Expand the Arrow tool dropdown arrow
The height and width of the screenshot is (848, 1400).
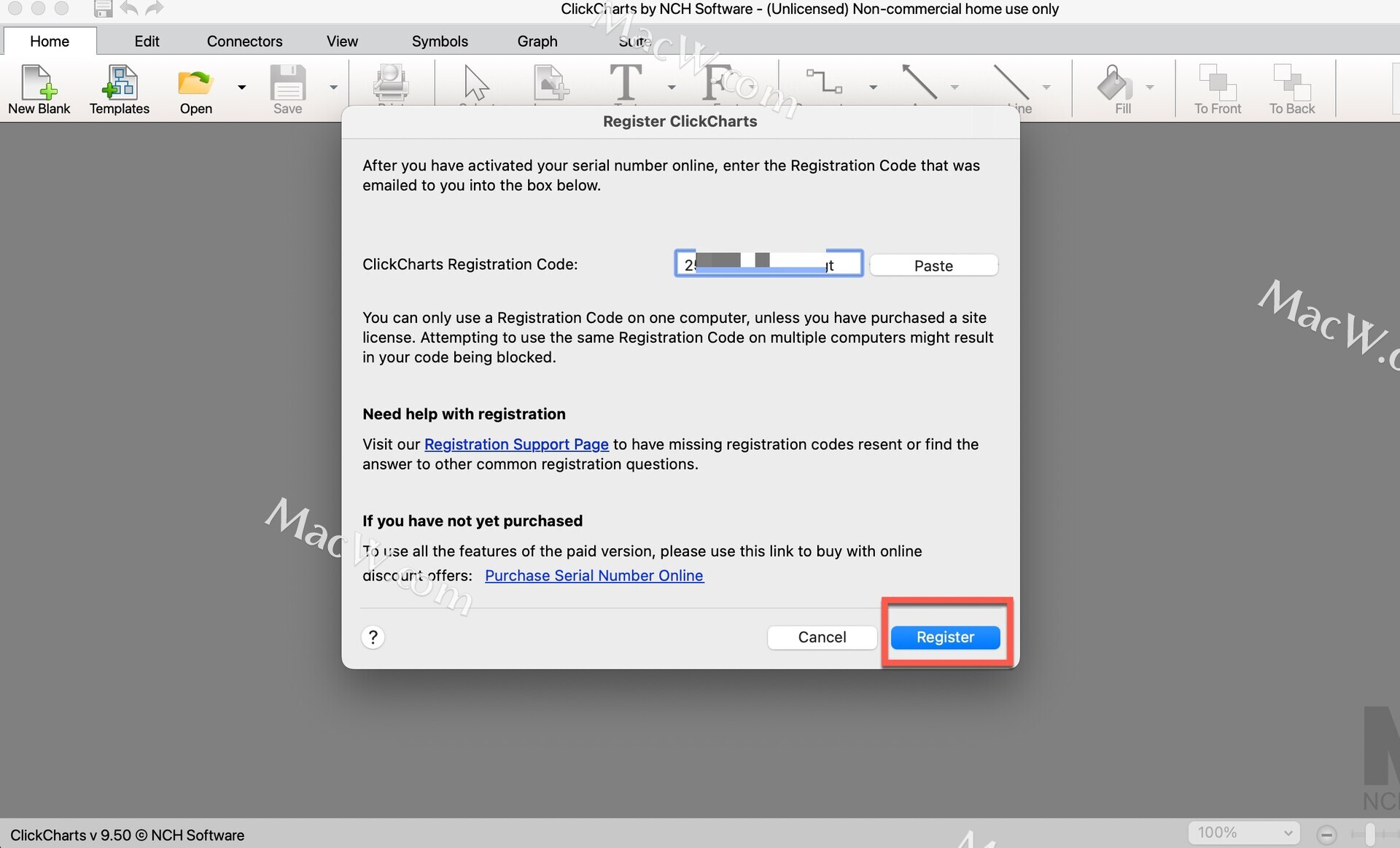[x=954, y=87]
